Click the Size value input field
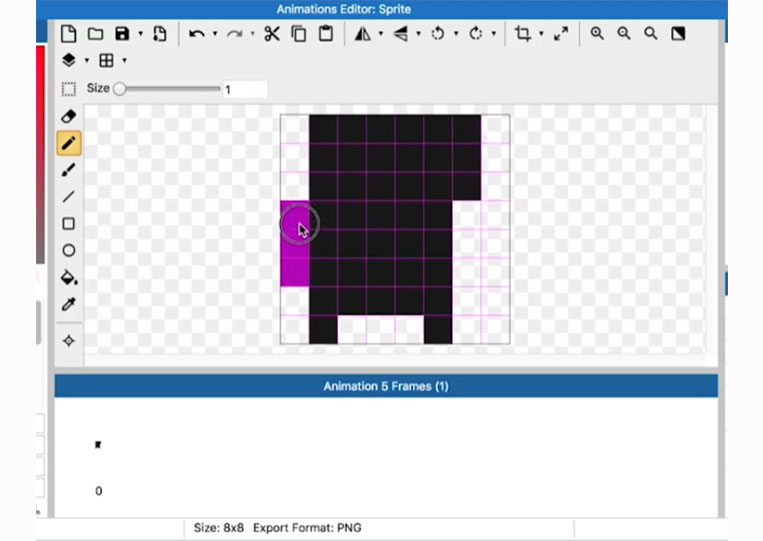 pyautogui.click(x=245, y=89)
